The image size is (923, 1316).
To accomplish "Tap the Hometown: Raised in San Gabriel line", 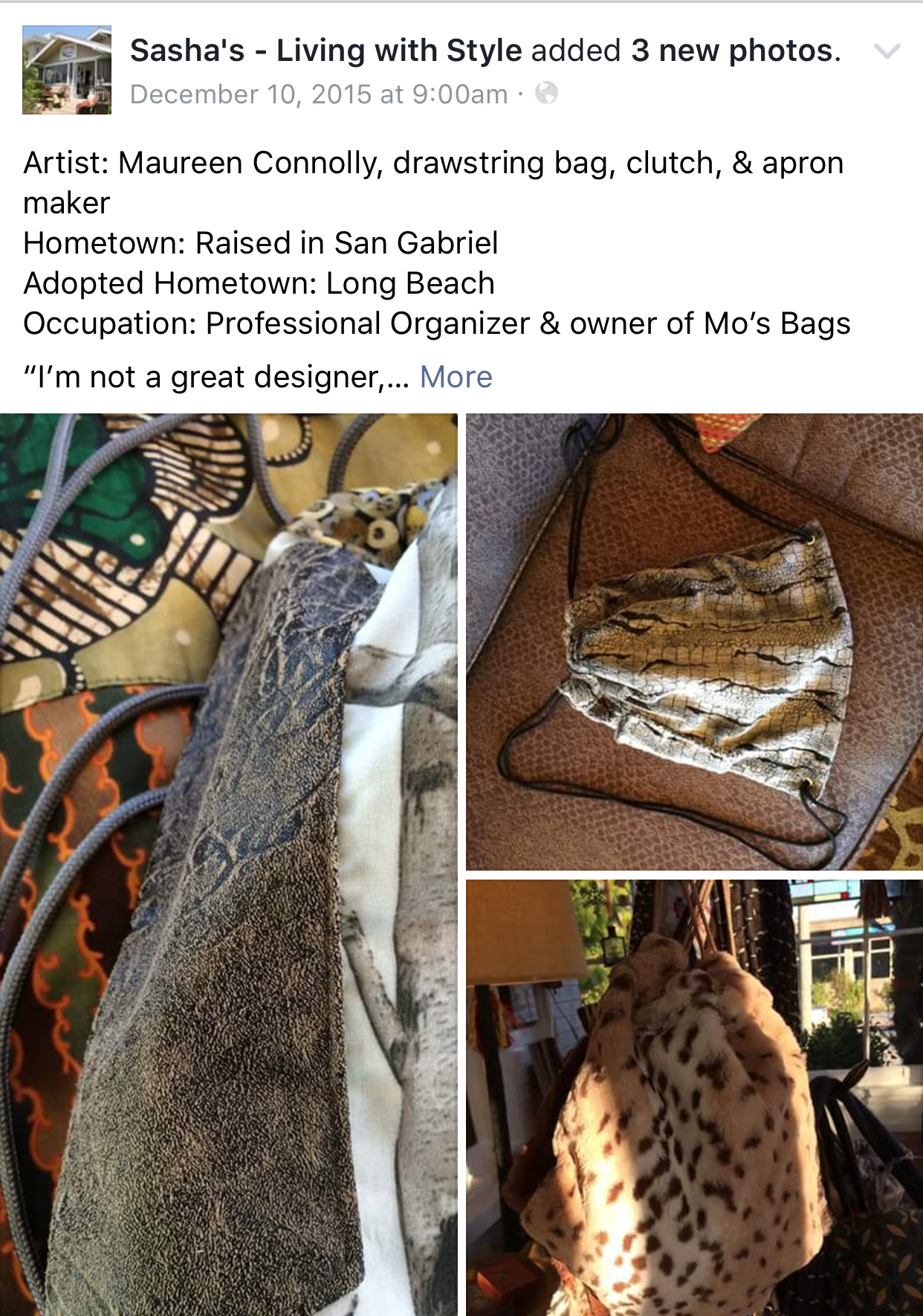I will pos(261,243).
